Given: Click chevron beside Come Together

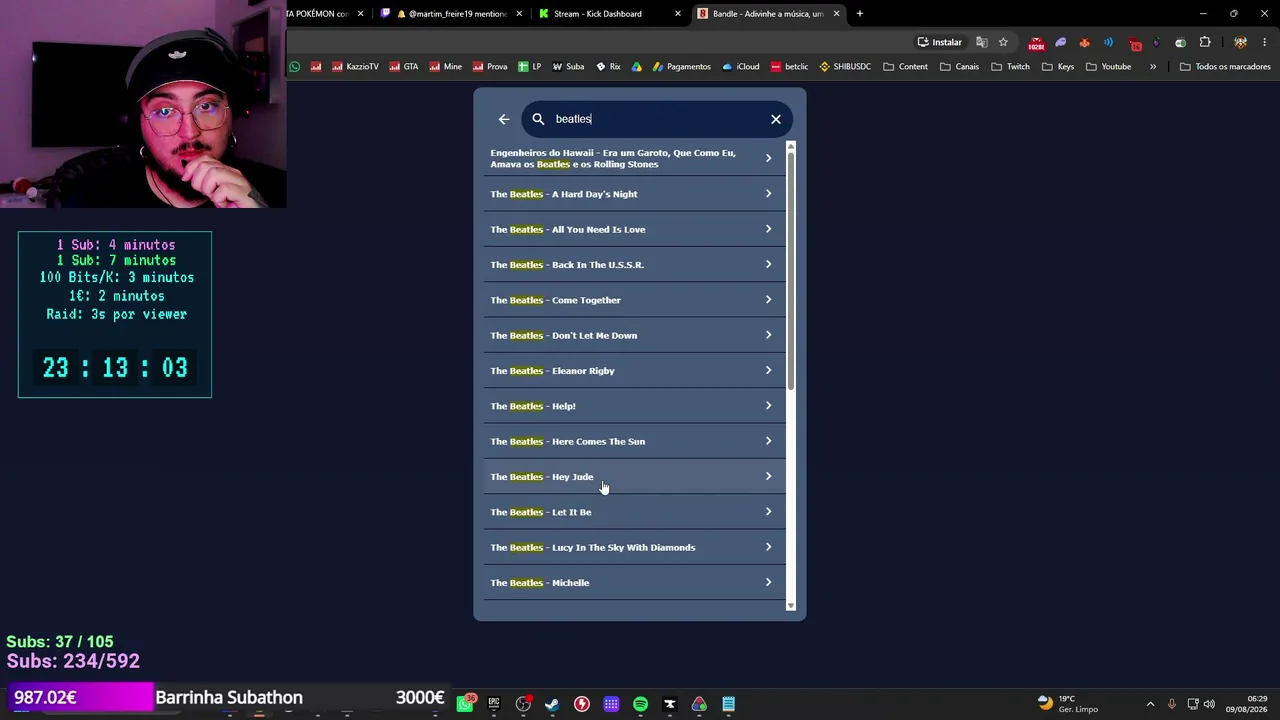Looking at the screenshot, I should [768, 300].
